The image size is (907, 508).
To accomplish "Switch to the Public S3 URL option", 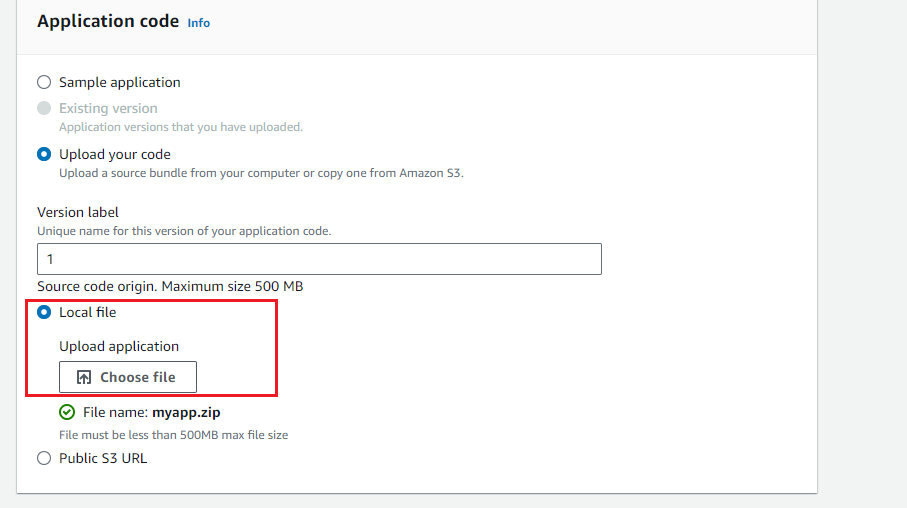I will pyautogui.click(x=44, y=458).
